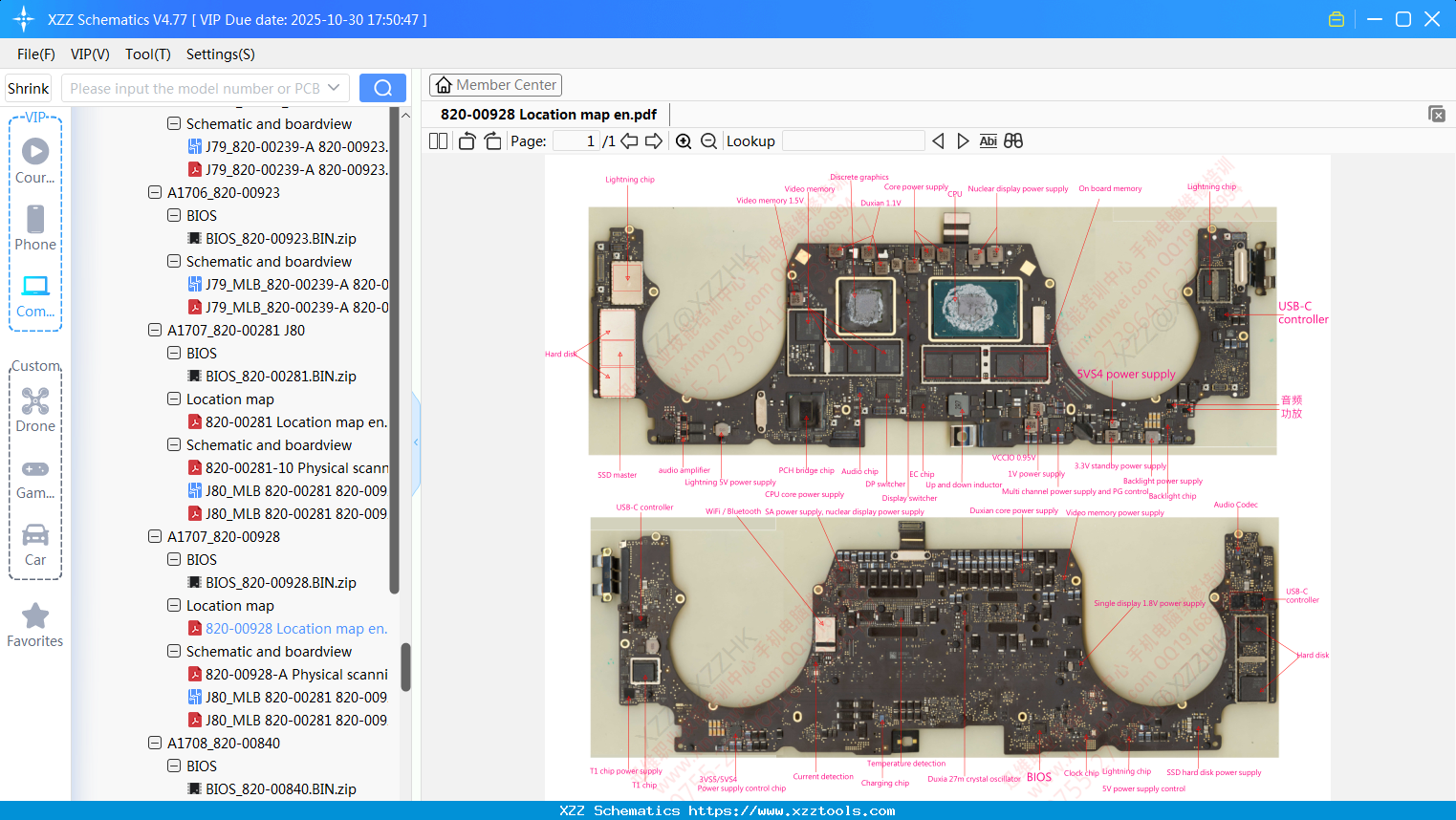The image size is (1456, 820).
Task: Collapse the A1708_820-00840 tree node
Action: coord(155,744)
